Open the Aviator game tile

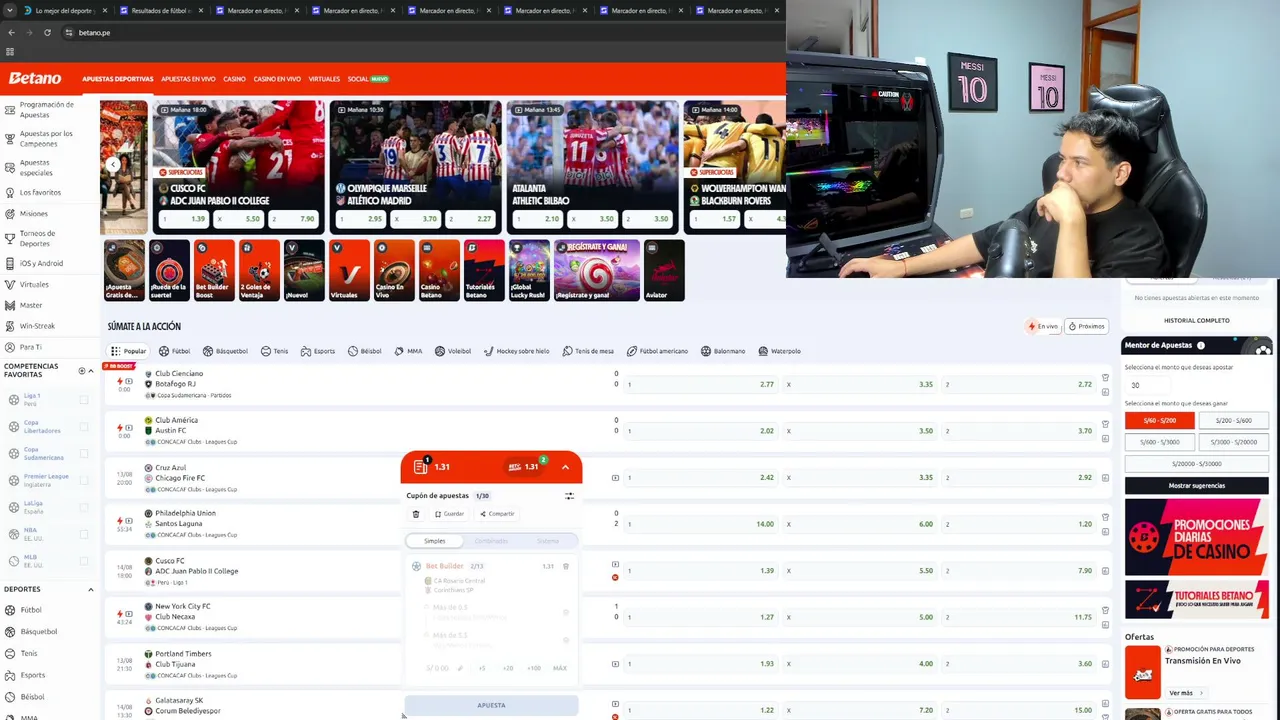662,270
